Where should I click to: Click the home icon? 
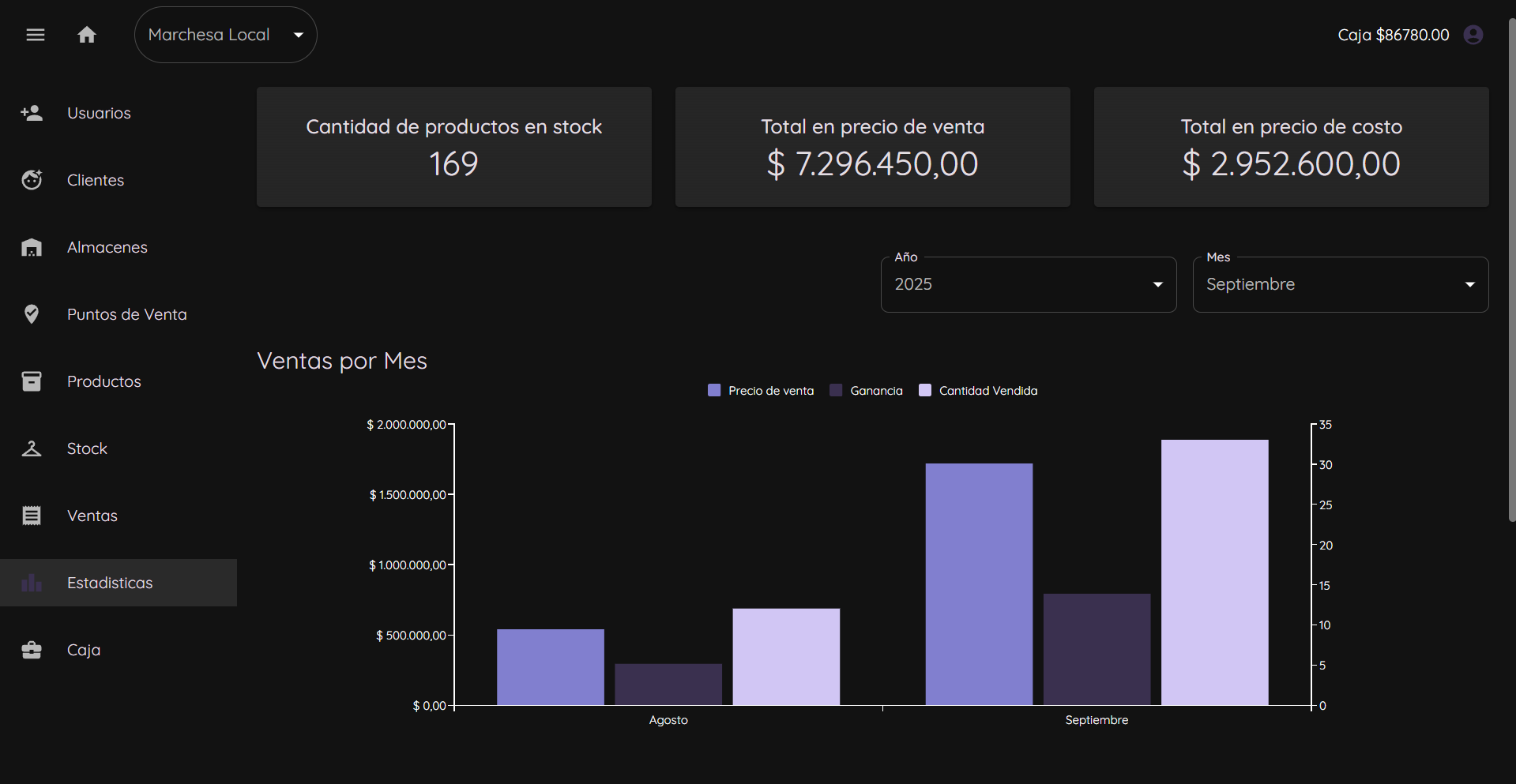click(x=87, y=35)
